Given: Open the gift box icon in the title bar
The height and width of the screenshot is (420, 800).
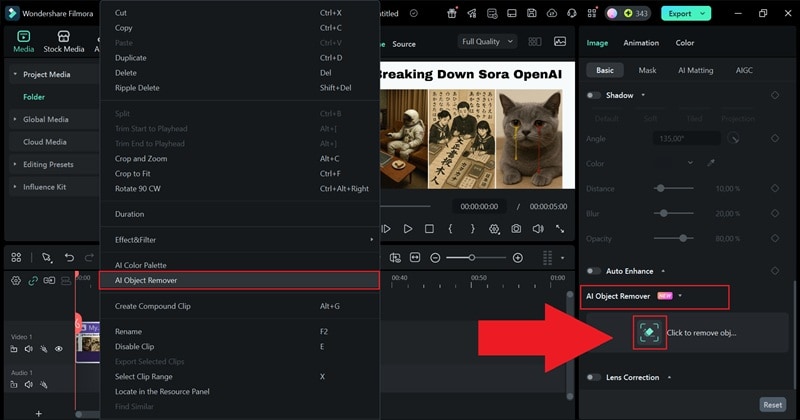Looking at the screenshot, I should pyautogui.click(x=452, y=13).
